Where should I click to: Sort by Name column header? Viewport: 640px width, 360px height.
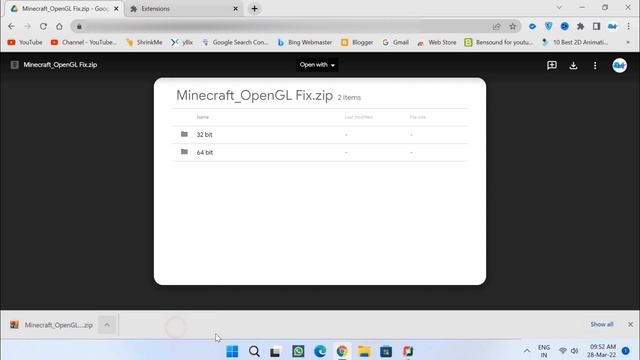203,117
